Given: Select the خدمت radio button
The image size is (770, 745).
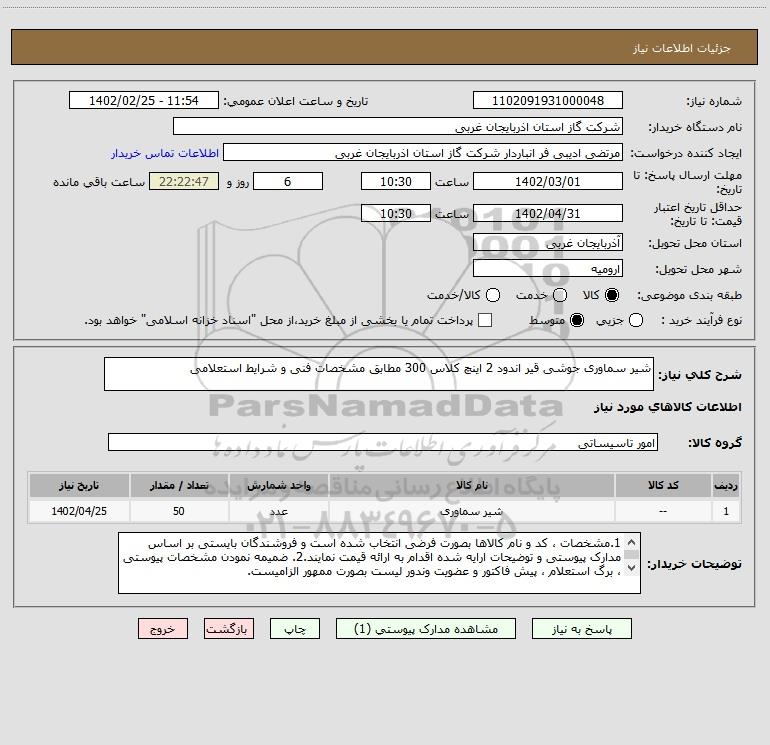Looking at the screenshot, I should coord(560,295).
